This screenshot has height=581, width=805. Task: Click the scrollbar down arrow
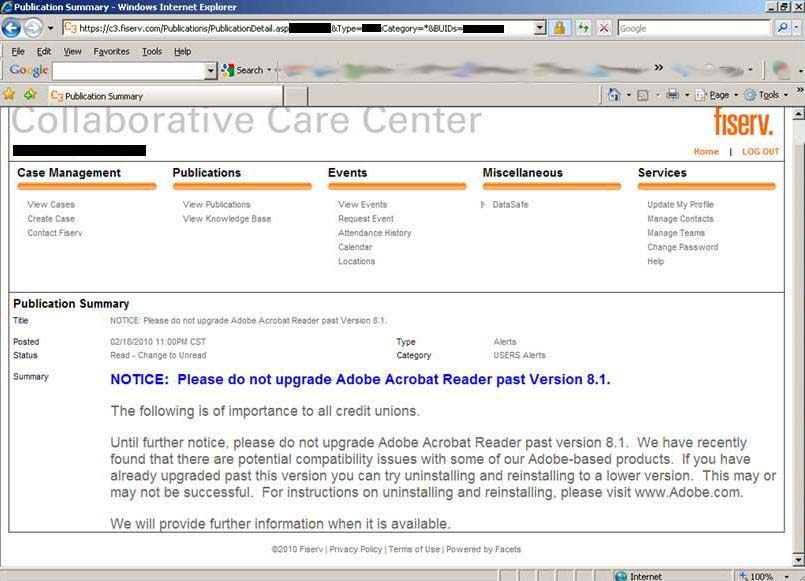(798, 560)
